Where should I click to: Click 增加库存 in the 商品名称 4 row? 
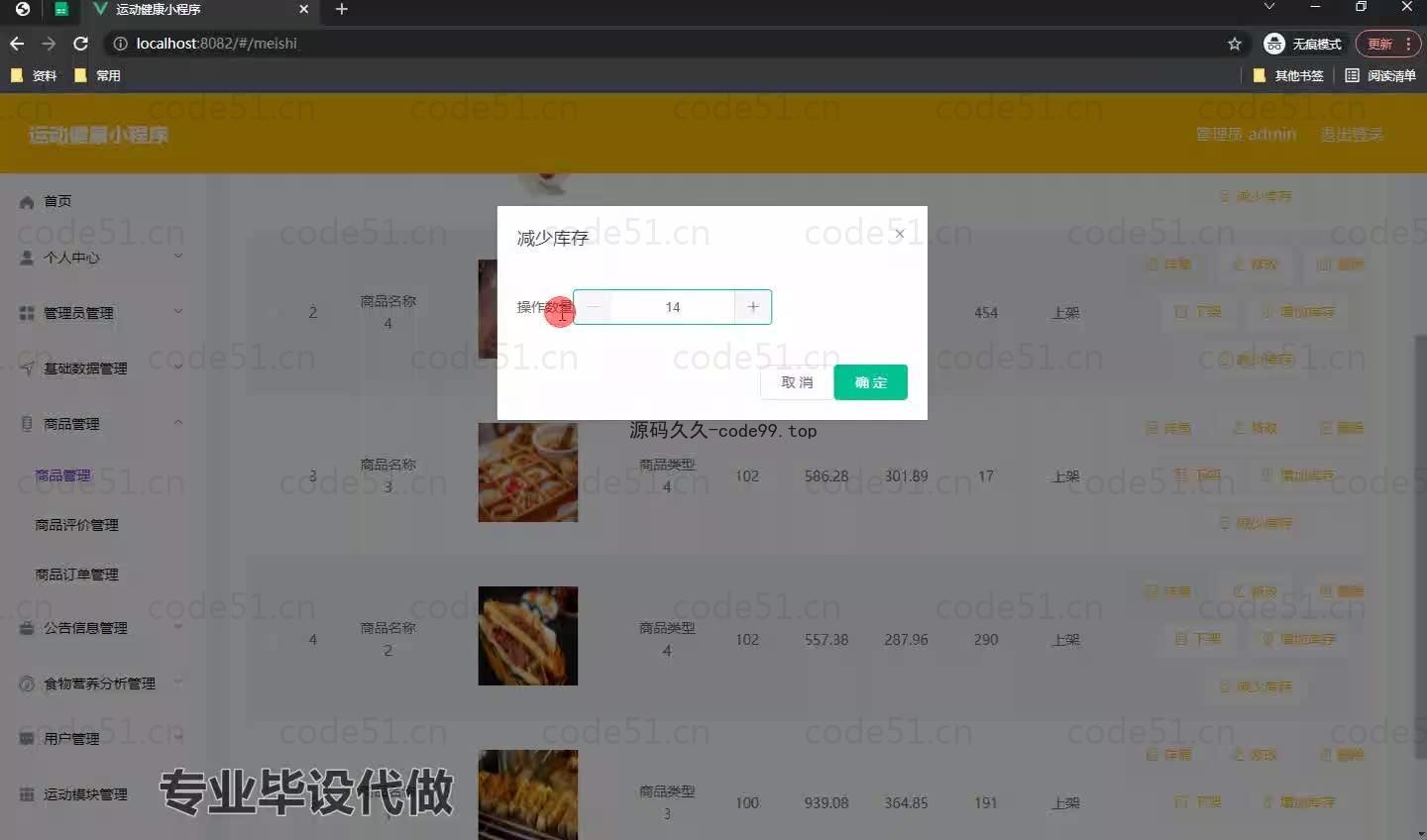pyautogui.click(x=1298, y=312)
